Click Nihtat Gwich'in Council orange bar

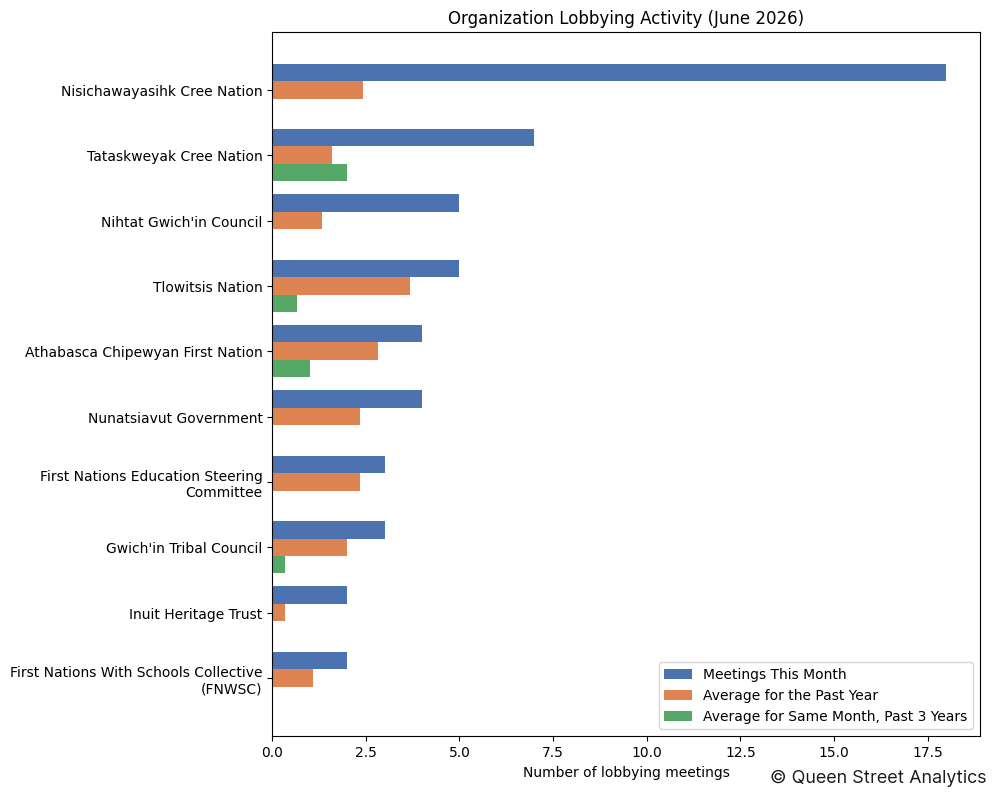pos(297,220)
